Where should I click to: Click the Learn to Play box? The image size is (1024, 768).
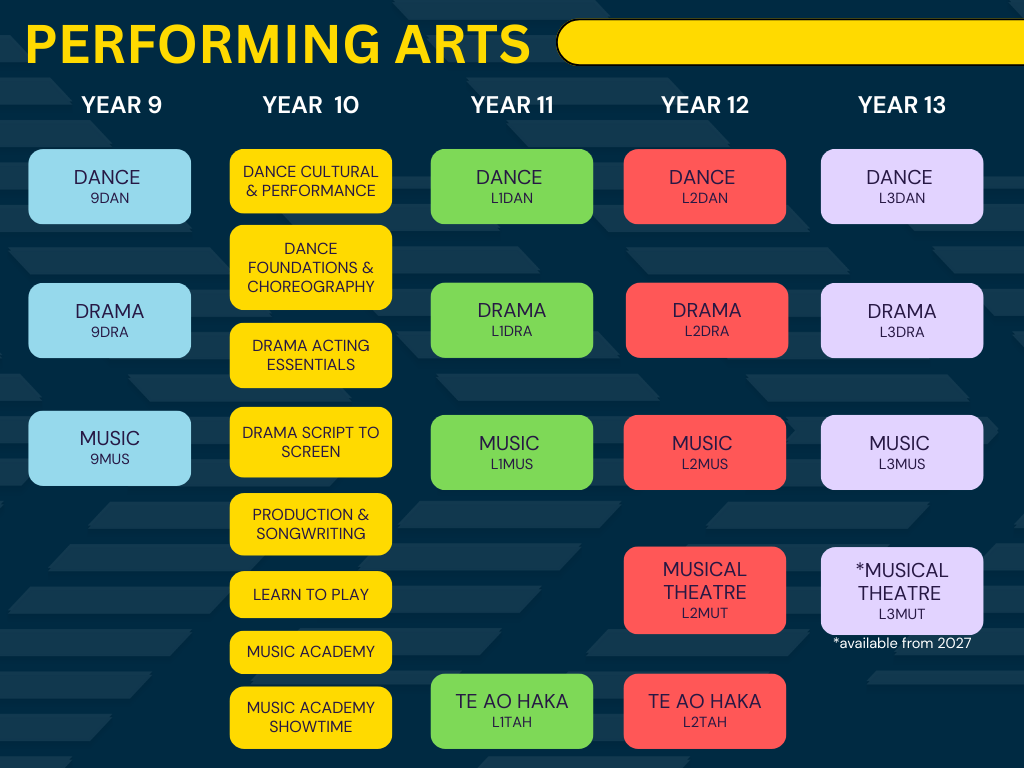[310, 595]
